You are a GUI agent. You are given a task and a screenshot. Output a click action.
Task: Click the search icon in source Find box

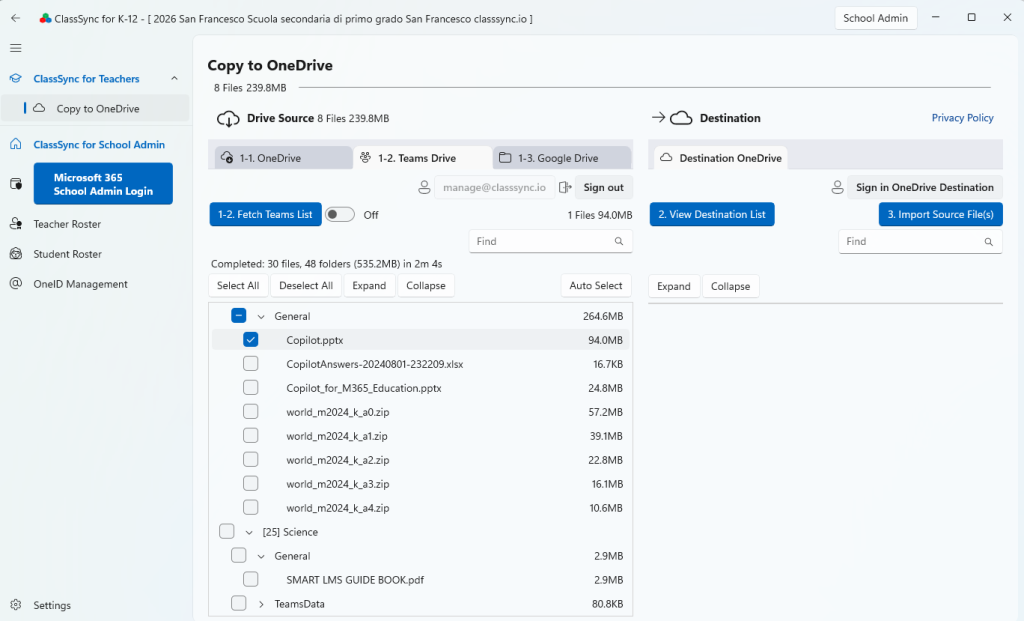[618, 241]
